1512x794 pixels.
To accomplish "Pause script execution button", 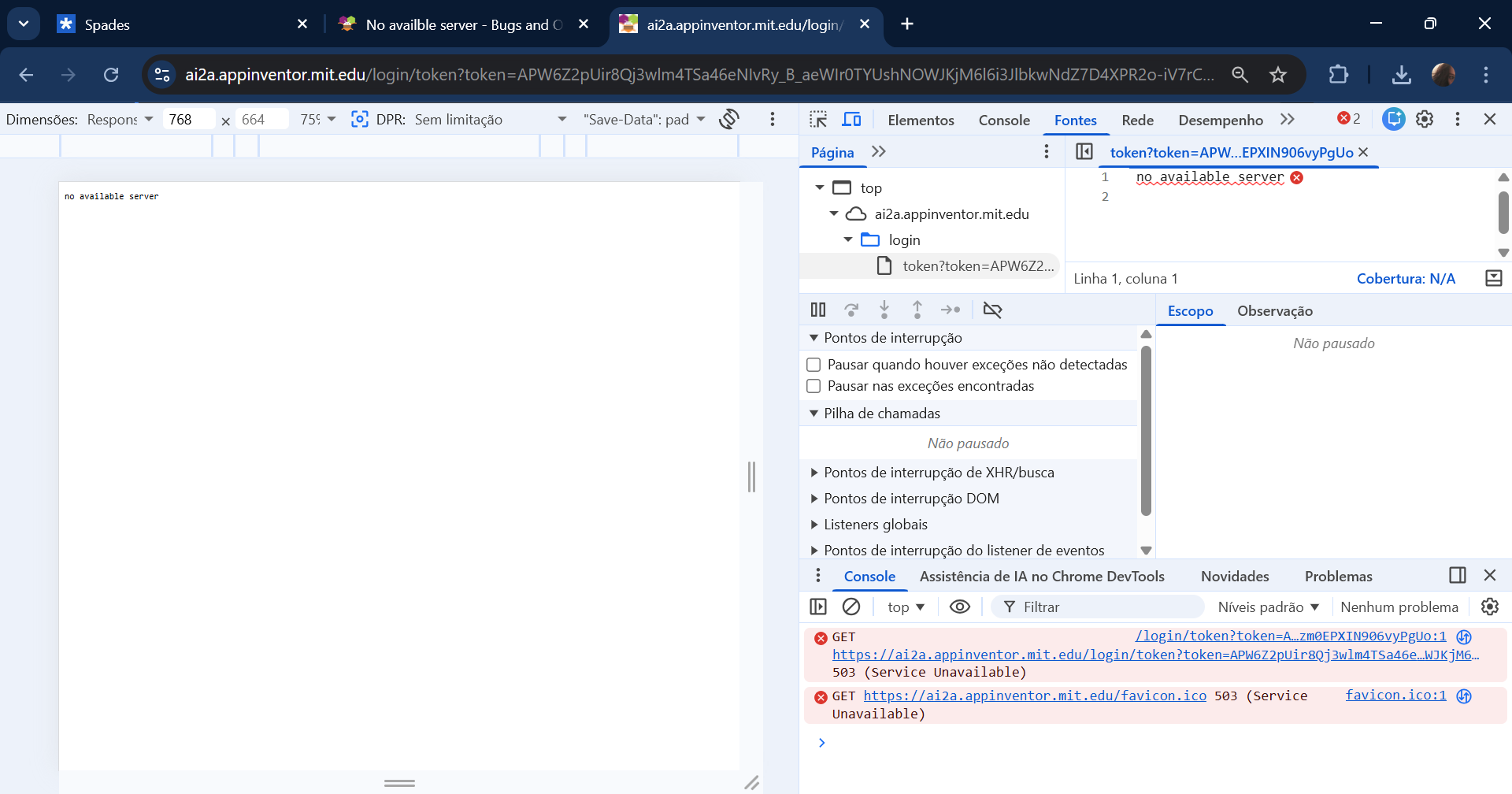I will tap(818, 310).
